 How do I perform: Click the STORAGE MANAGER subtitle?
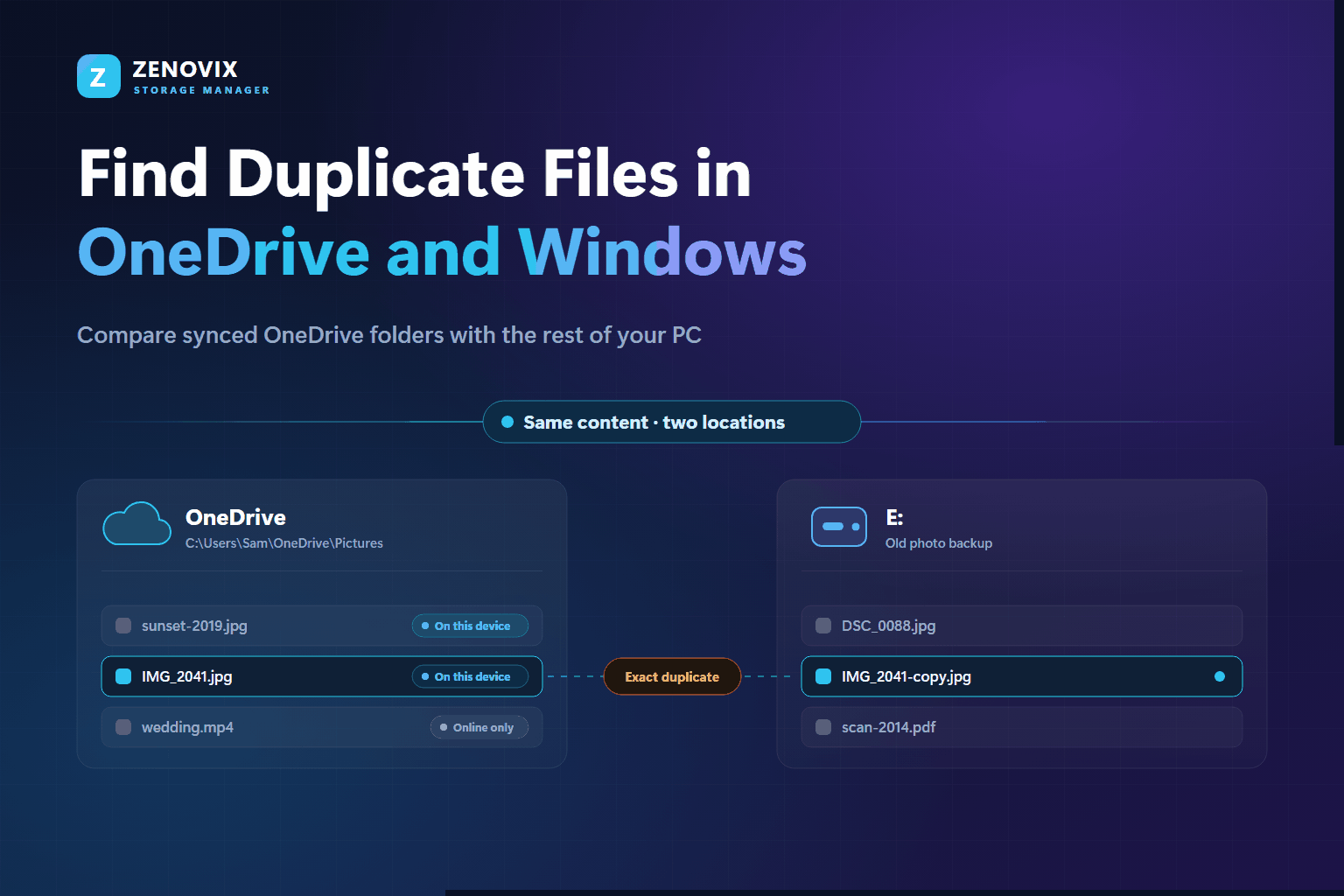(201, 90)
